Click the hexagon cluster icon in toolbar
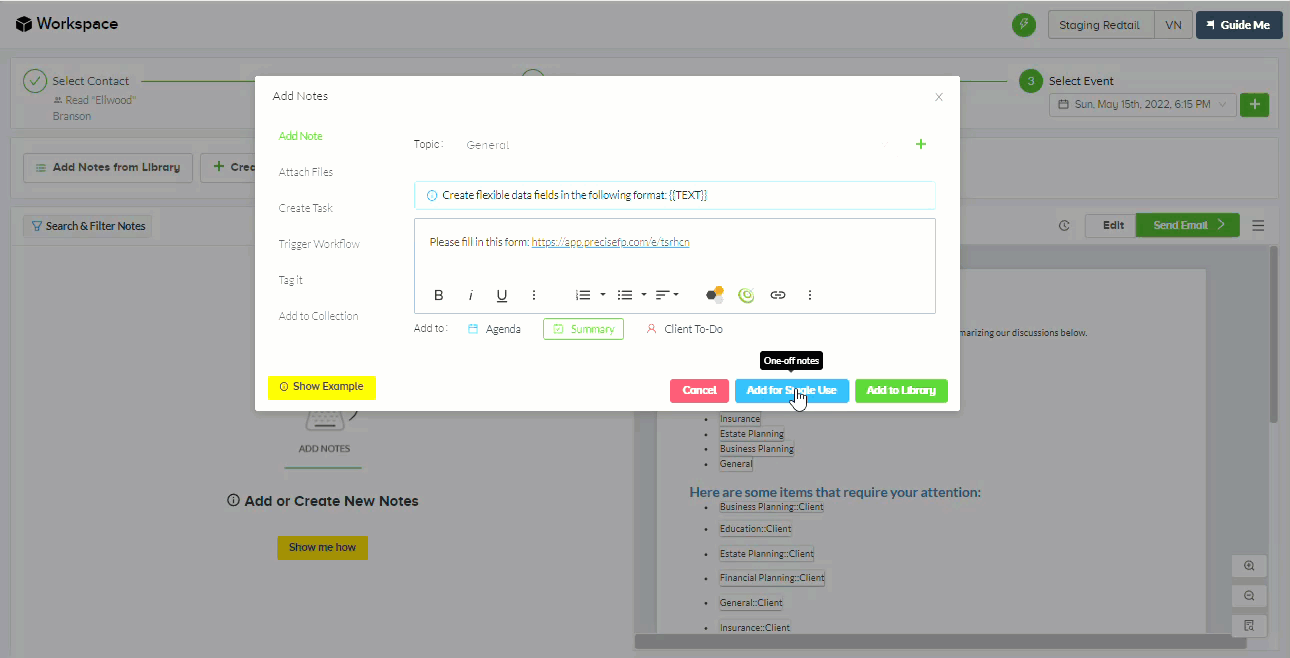Image resolution: width=1290 pixels, height=658 pixels. tap(714, 294)
